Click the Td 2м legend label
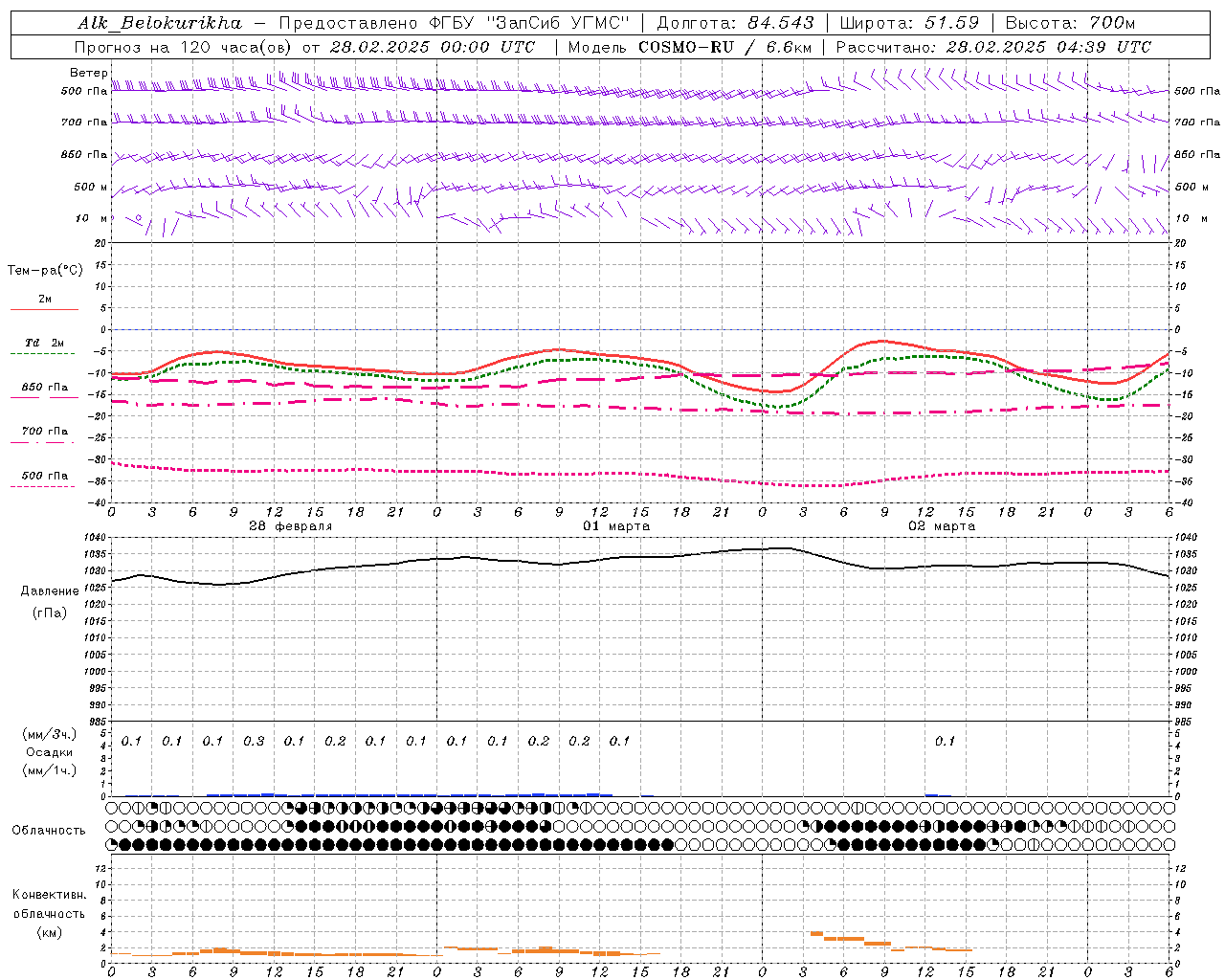This screenshot has height=980, width=1225. tap(45, 343)
